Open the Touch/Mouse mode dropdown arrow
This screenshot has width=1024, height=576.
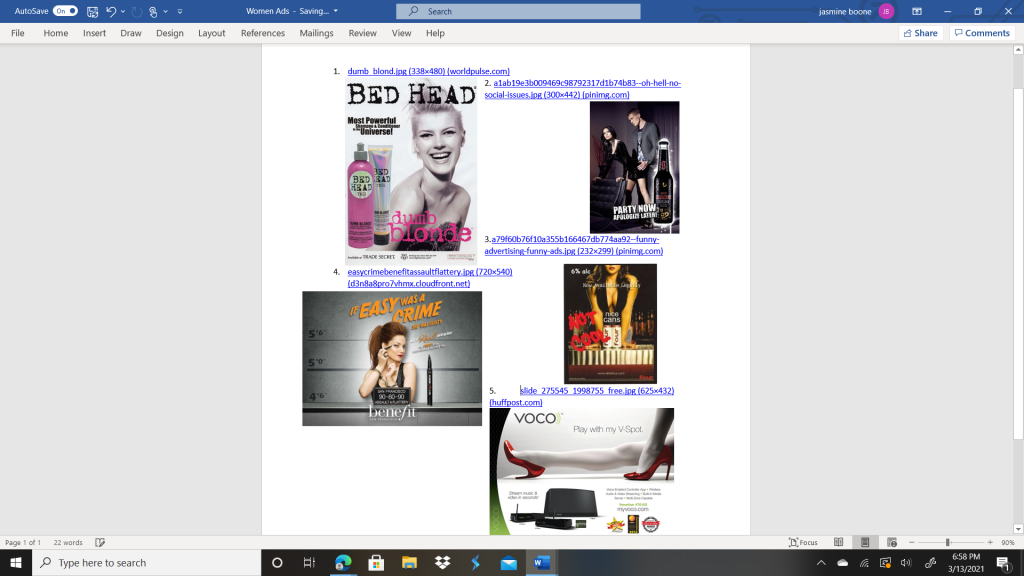click(x=165, y=11)
